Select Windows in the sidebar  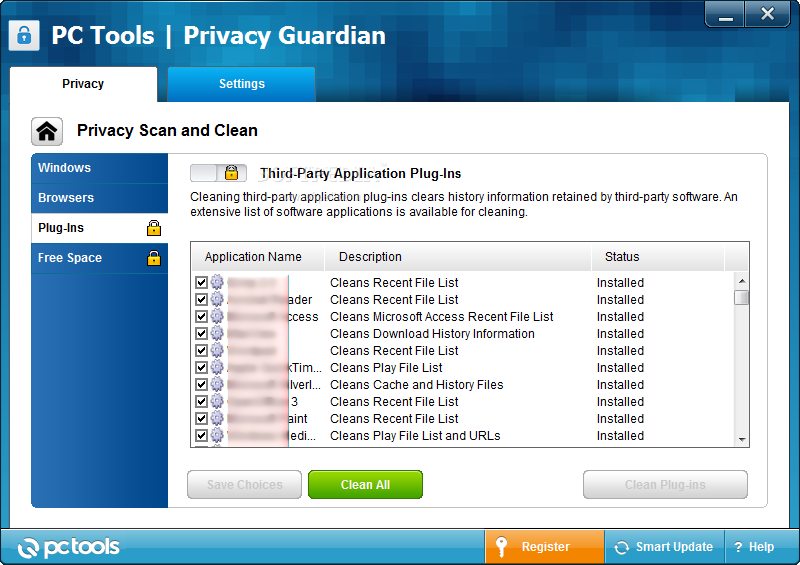[99, 168]
